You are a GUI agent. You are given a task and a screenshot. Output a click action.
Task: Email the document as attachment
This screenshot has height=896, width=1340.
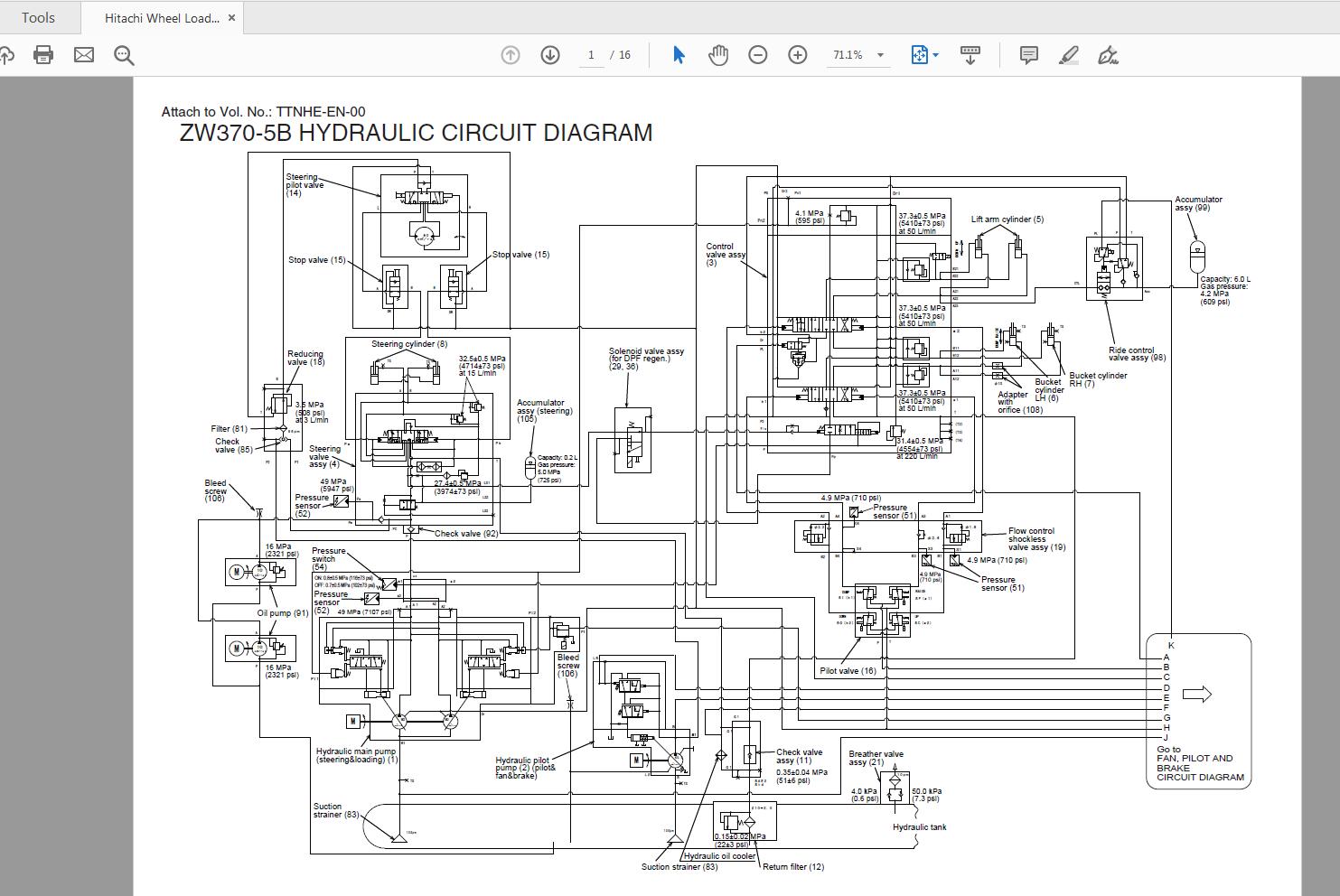(83, 54)
